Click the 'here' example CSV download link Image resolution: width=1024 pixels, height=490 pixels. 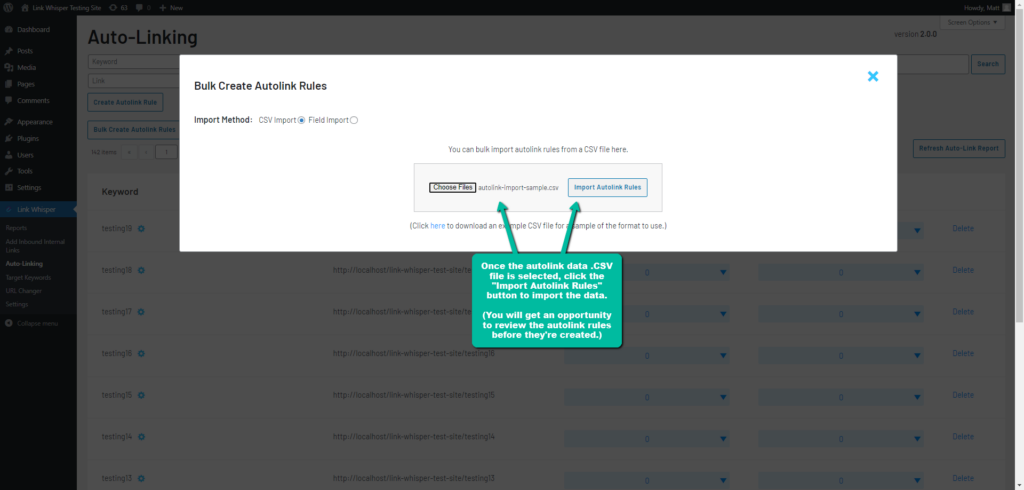(x=438, y=225)
